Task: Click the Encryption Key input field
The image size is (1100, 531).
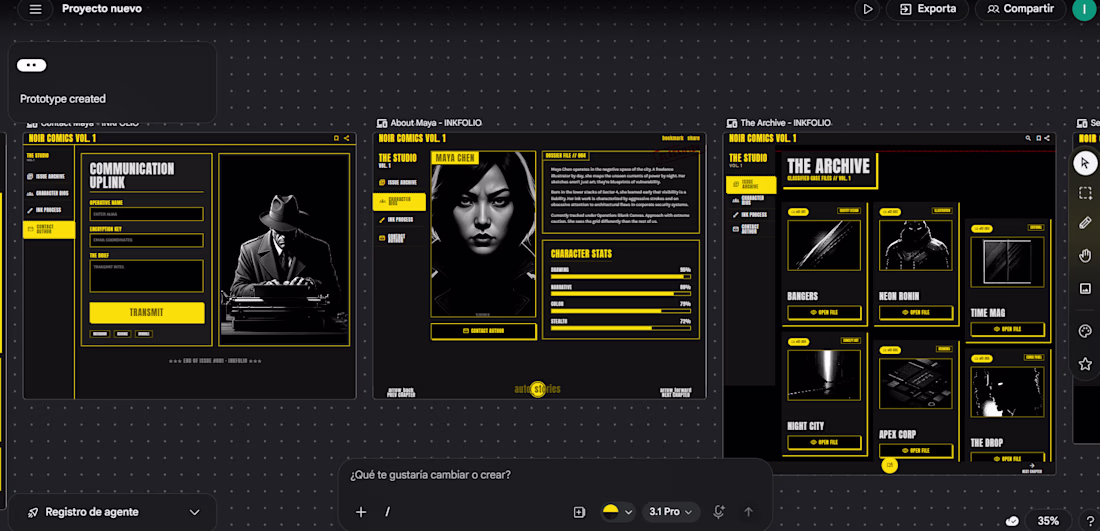Action: point(147,240)
